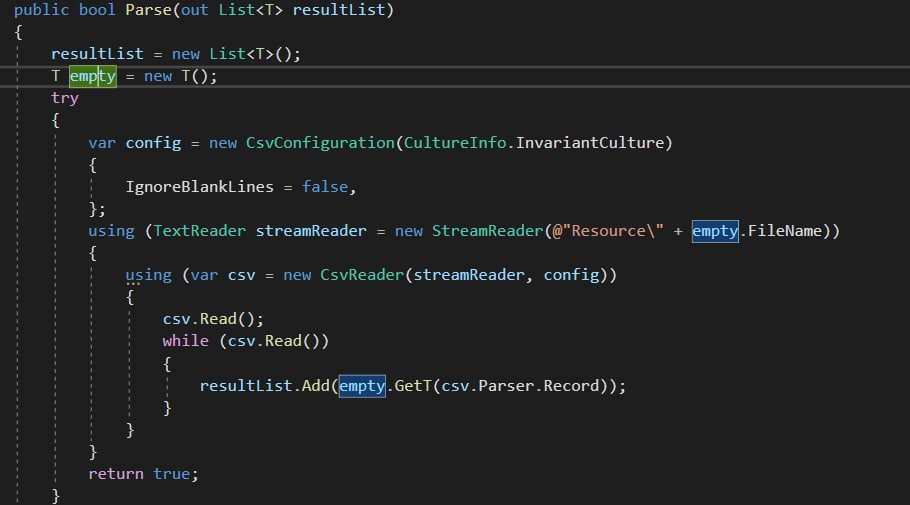Click 'config' in the var config declaration
This screenshot has width=910, height=505.
click(x=153, y=143)
